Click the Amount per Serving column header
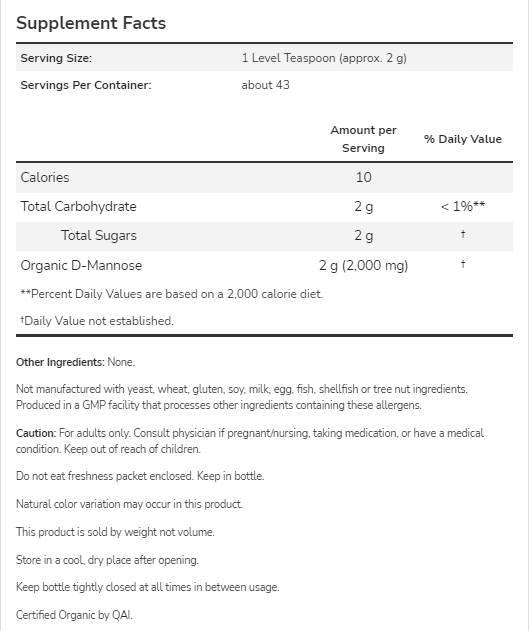Image resolution: width=529 pixels, height=631 pixels. (363, 139)
